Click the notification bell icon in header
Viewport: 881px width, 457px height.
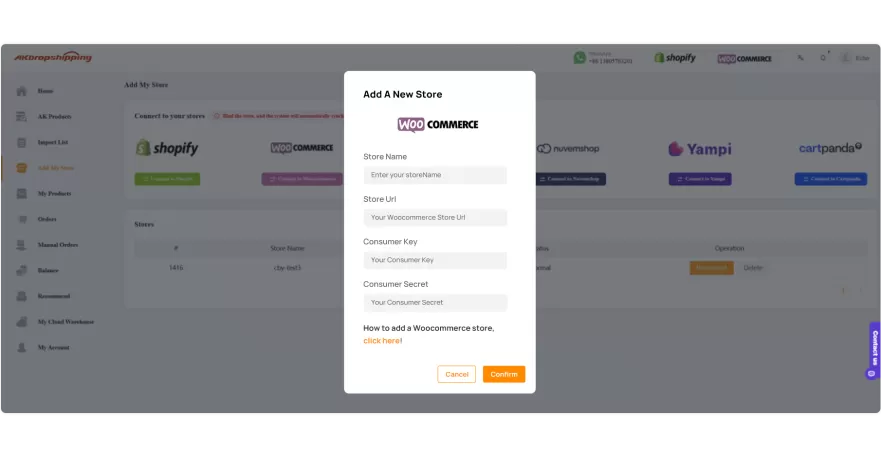pyautogui.click(x=823, y=58)
